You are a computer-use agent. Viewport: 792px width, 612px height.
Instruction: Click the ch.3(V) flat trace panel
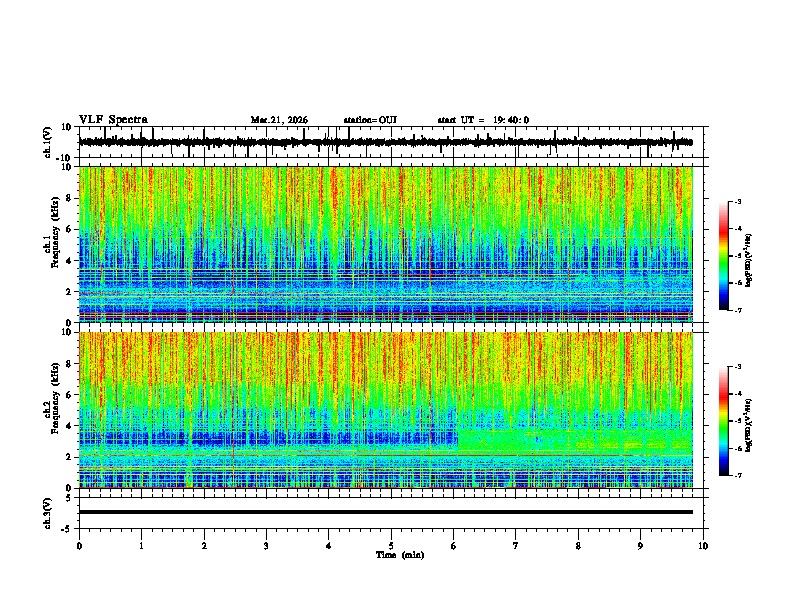tap(393, 513)
